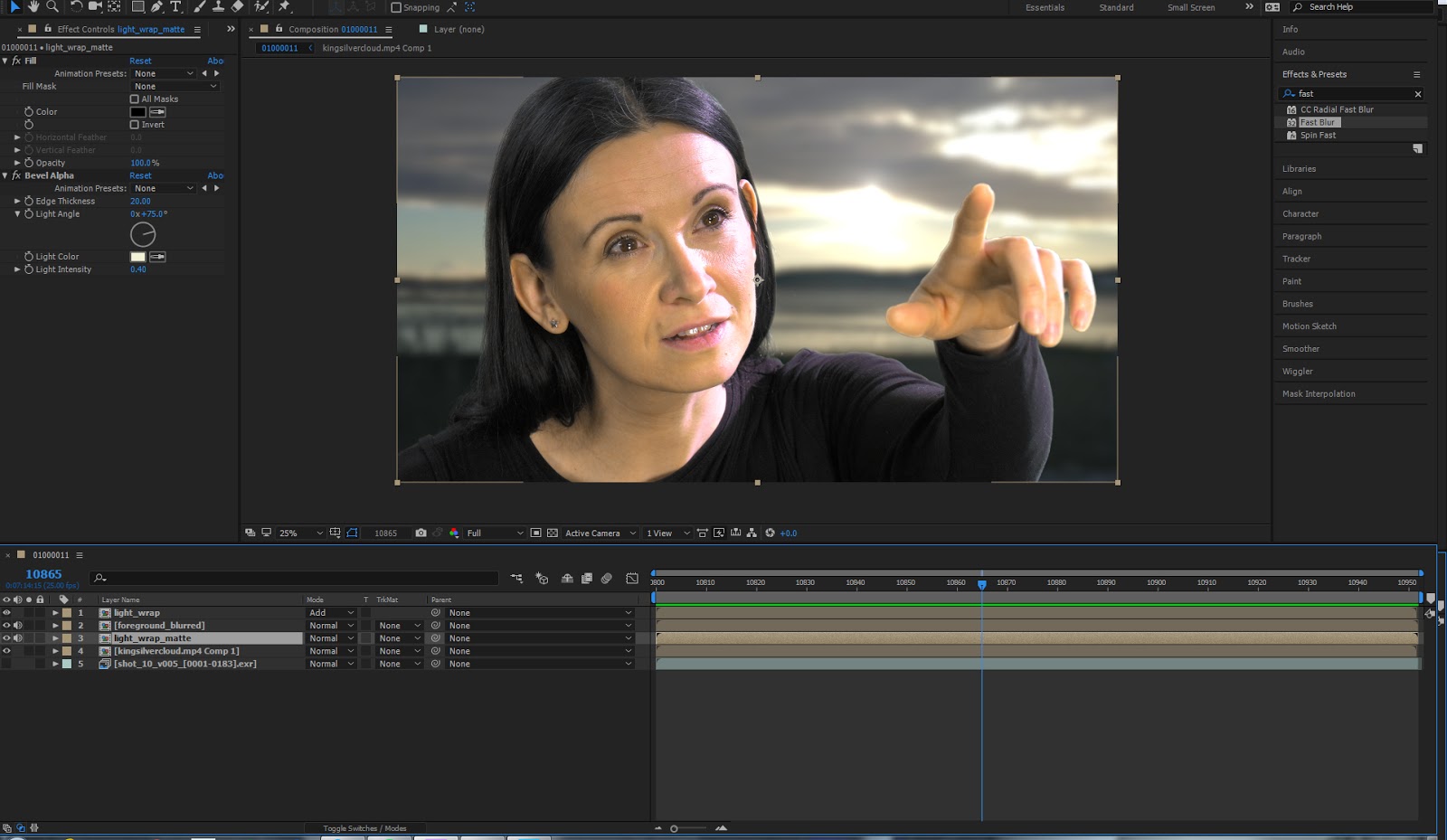1447x840 pixels.
Task: Click Toggle Switches / Modes button
Action: tap(364, 828)
